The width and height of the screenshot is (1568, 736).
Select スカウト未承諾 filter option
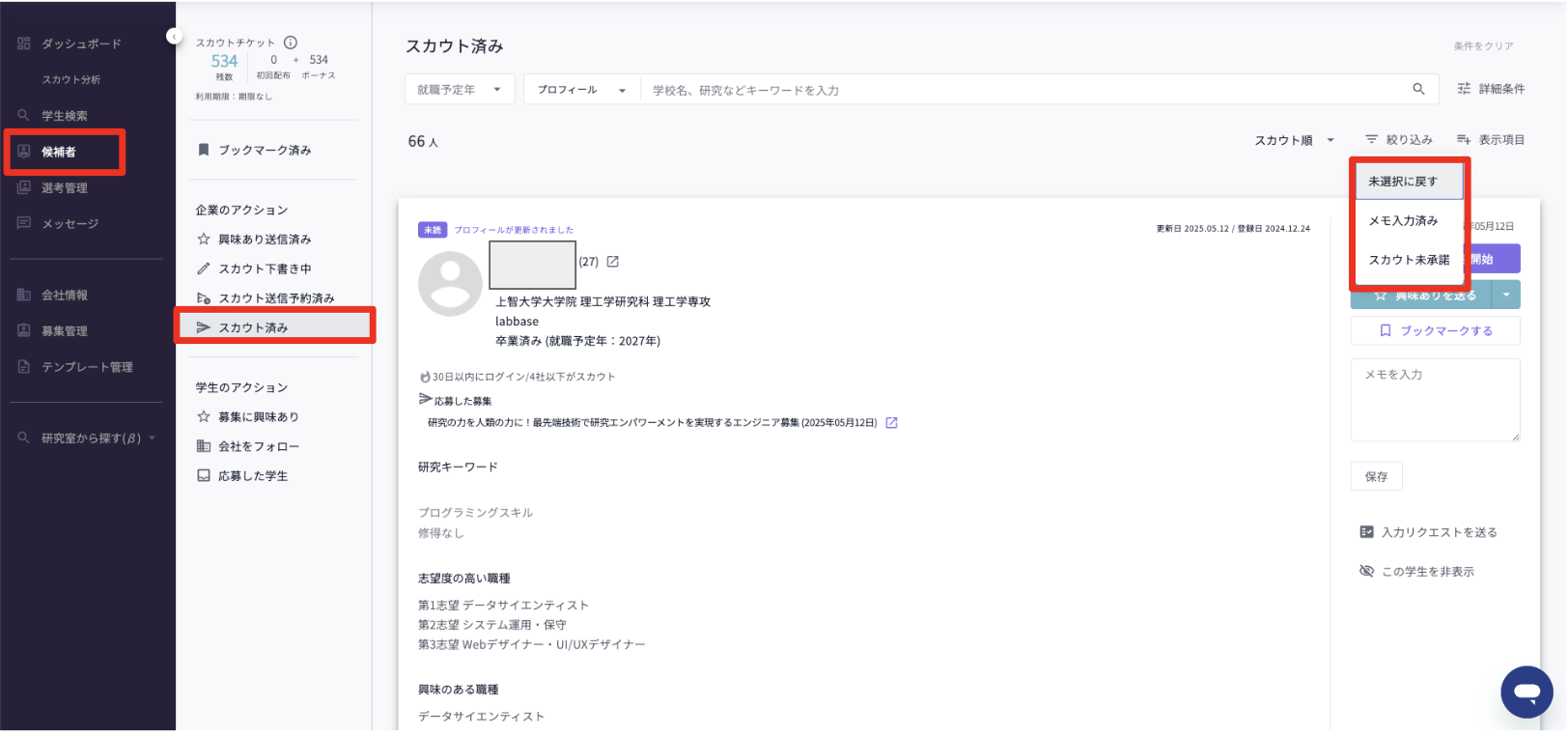coord(1409,260)
